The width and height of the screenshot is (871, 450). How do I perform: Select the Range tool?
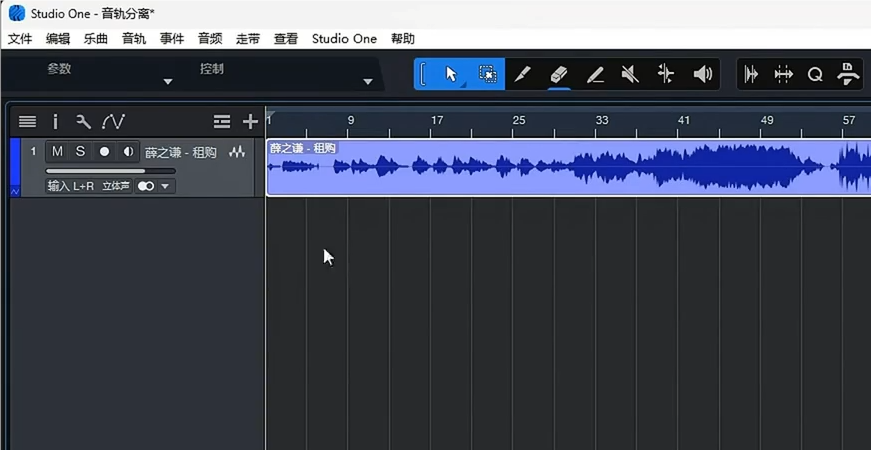click(487, 74)
